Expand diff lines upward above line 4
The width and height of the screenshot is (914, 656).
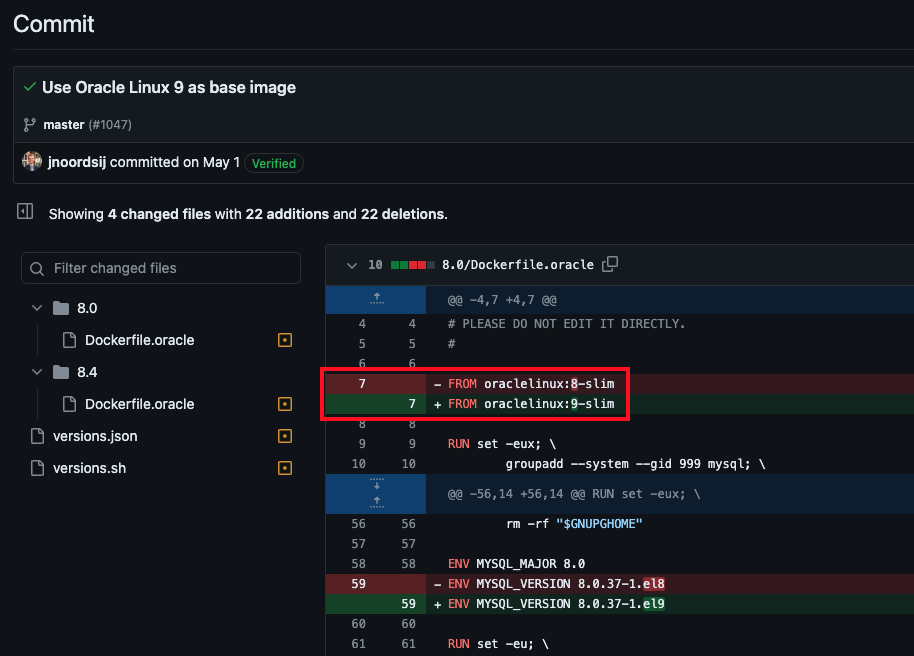click(x=377, y=299)
